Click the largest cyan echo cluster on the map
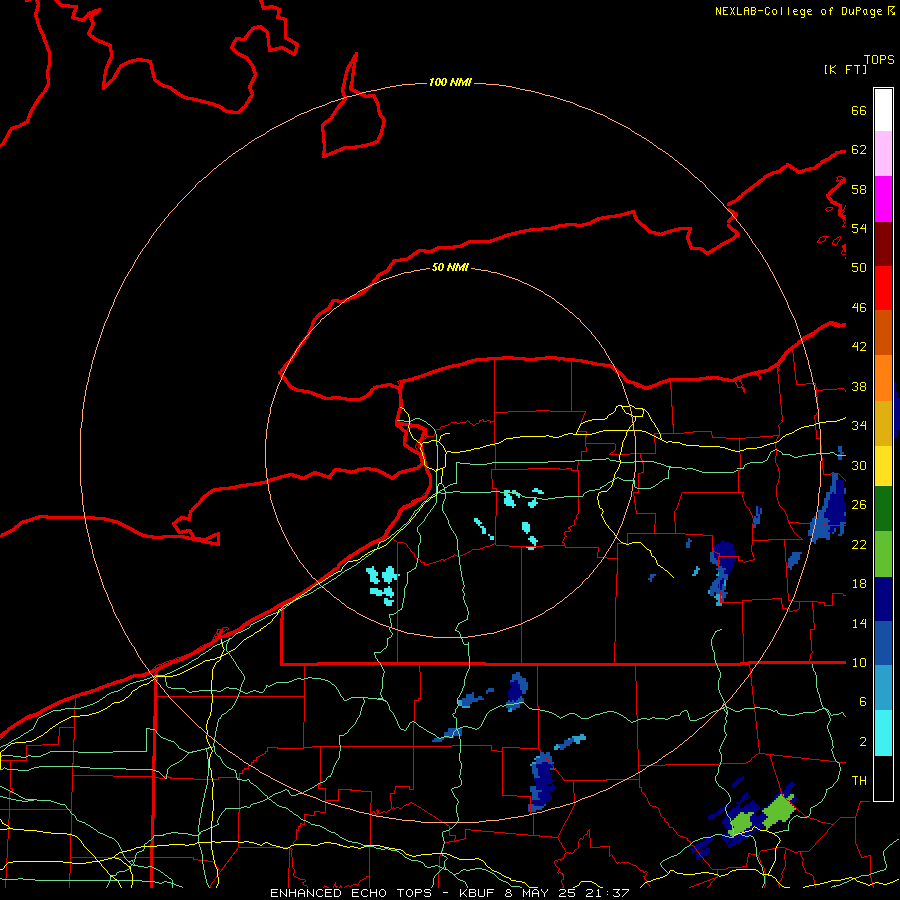900x900 pixels. pos(383,585)
